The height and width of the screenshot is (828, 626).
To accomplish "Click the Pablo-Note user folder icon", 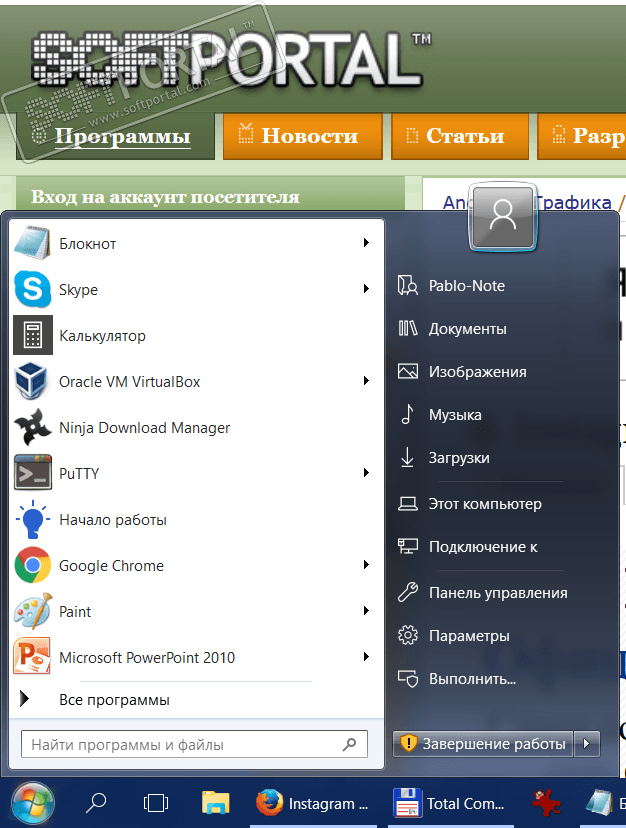I will click(407, 286).
